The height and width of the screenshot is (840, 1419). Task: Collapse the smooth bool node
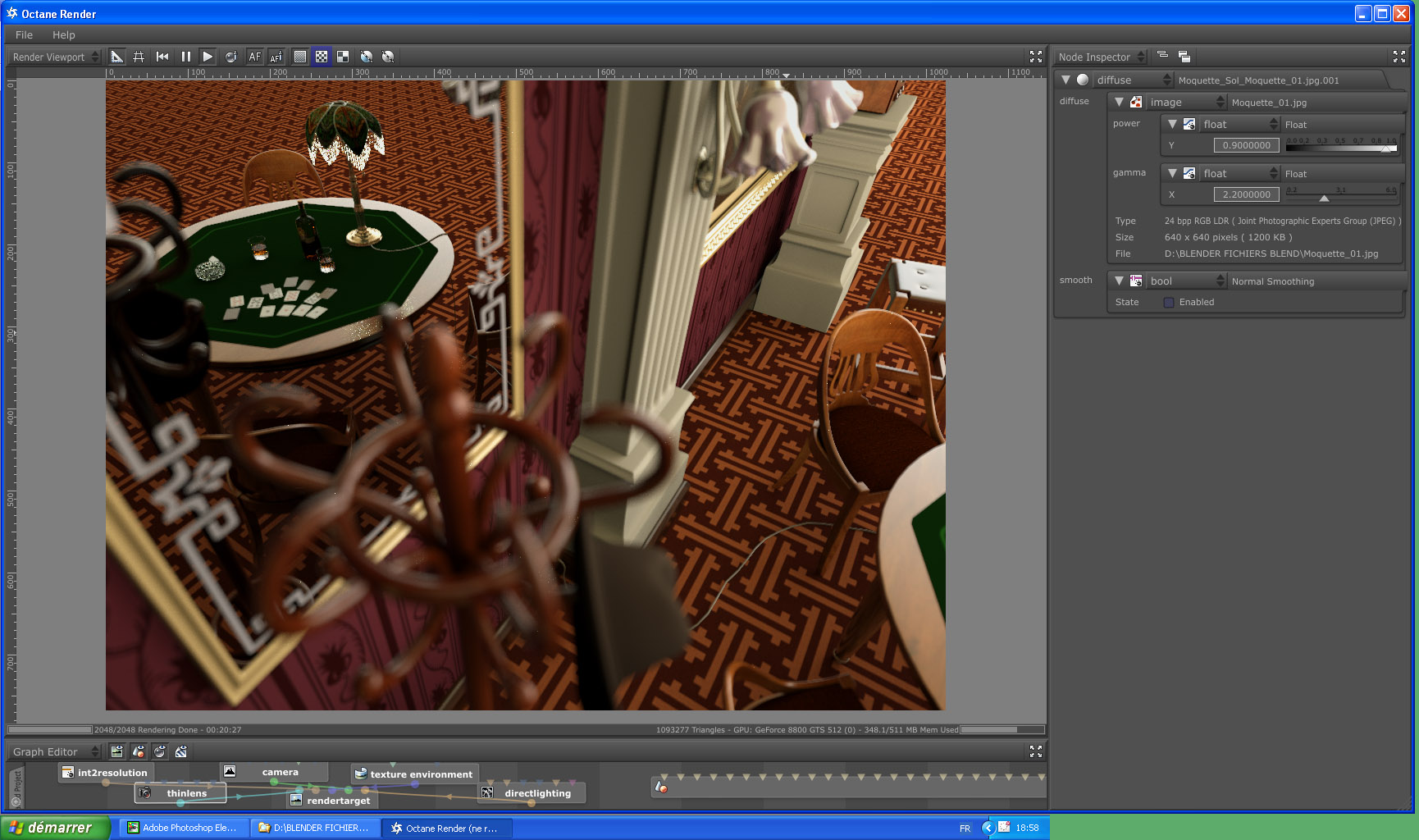1119,281
